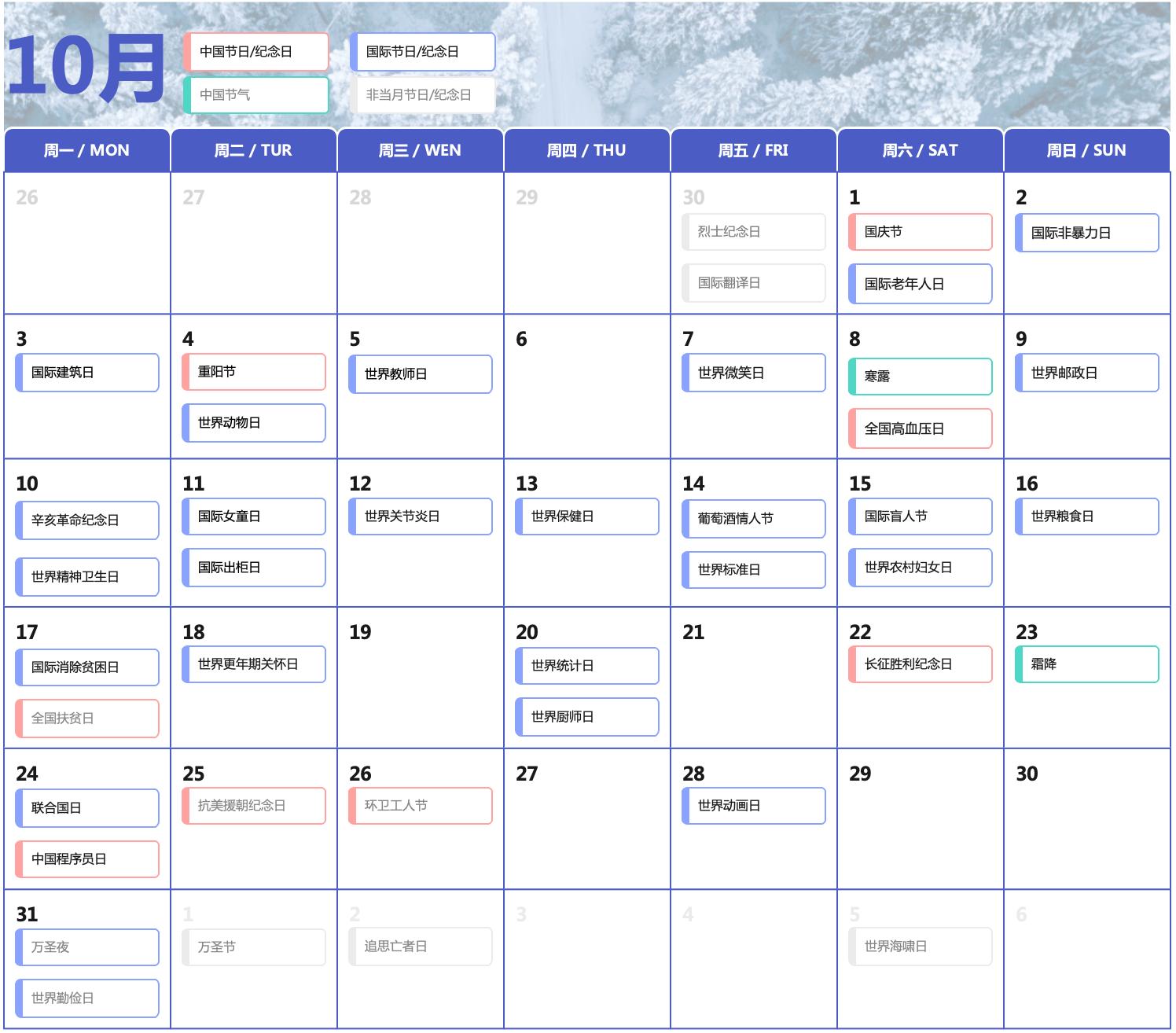
Task: Select the 周四 / THU column header
Action: (587, 150)
